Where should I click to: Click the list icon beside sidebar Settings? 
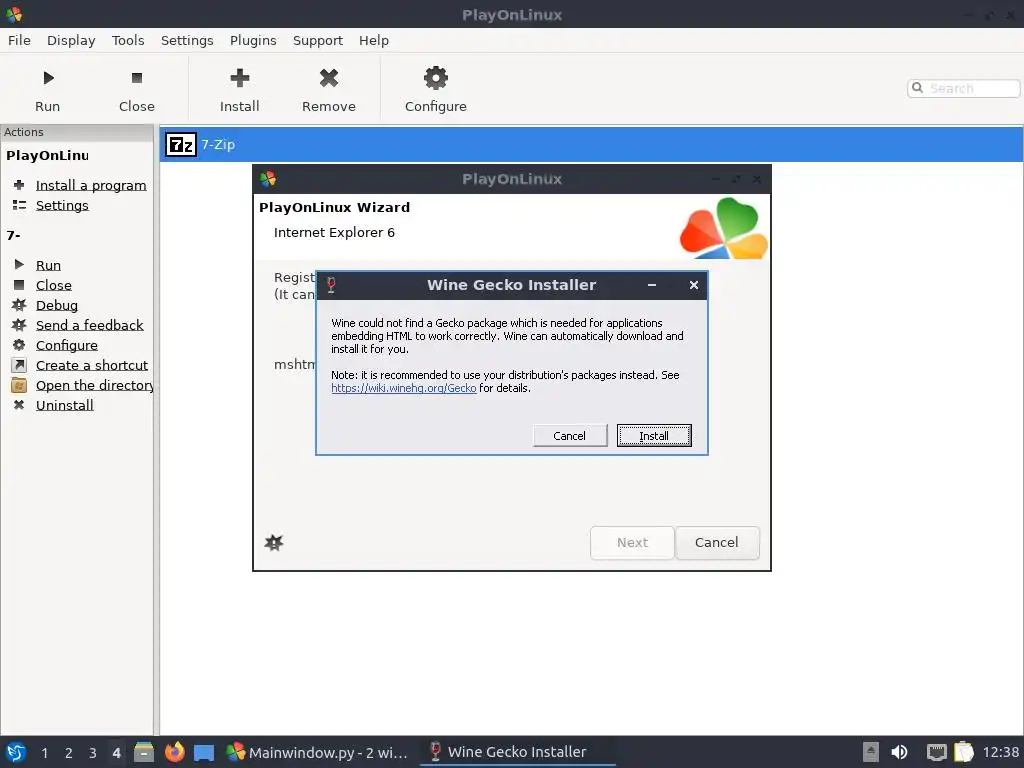[19, 205]
